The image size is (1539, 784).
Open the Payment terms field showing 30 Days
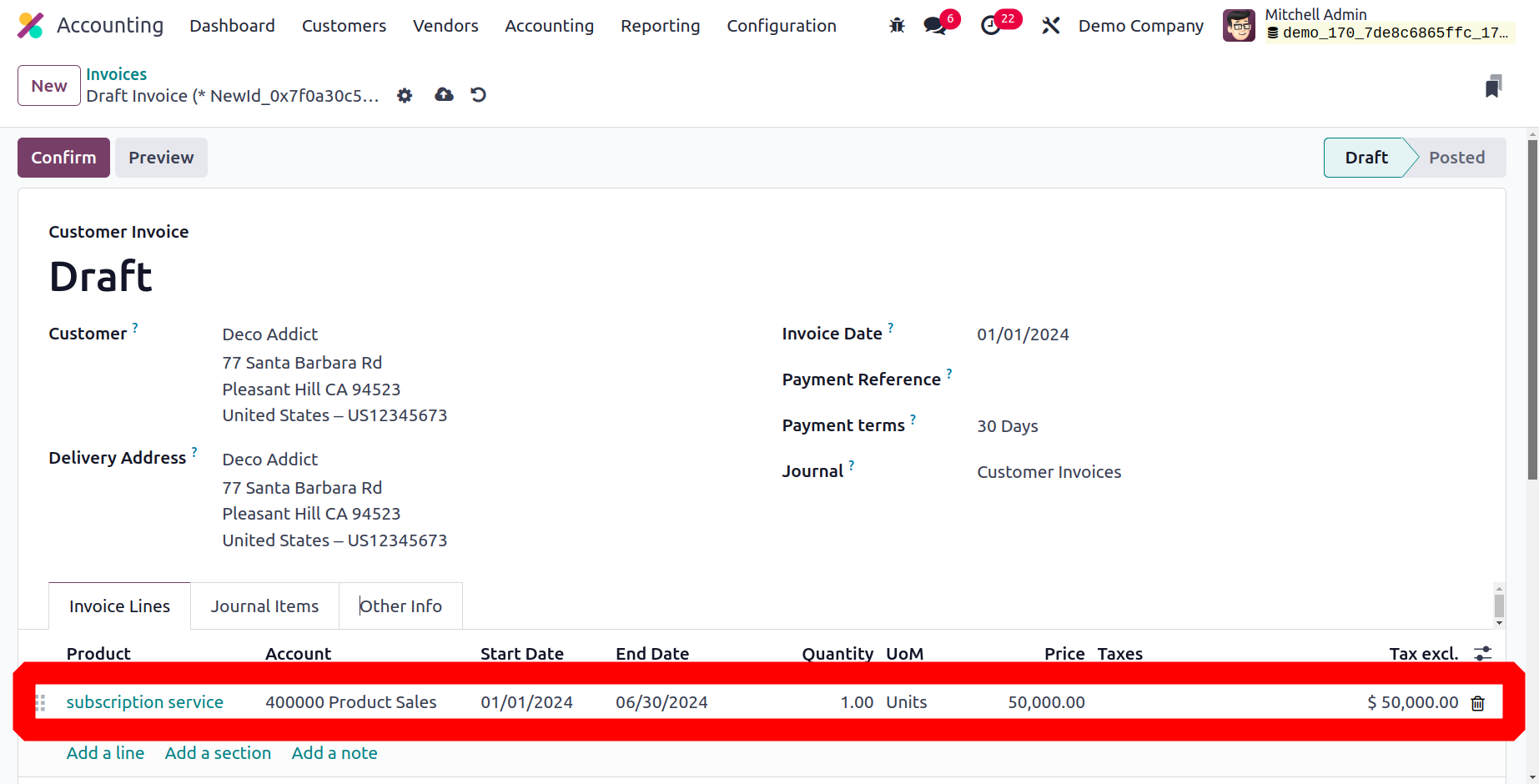click(x=1008, y=426)
